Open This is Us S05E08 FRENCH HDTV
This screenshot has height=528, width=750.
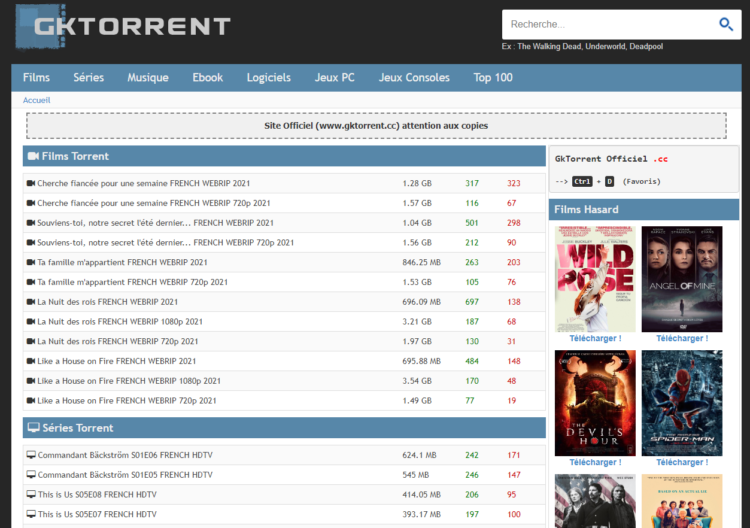point(97,494)
